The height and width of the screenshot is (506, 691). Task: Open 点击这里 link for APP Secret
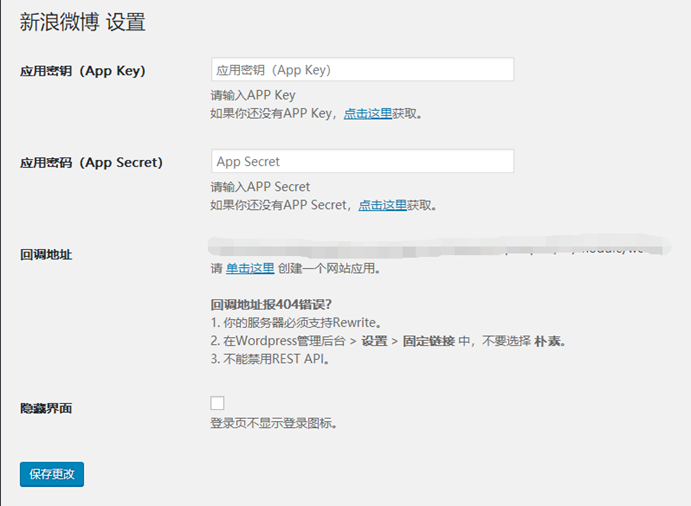coord(383,205)
